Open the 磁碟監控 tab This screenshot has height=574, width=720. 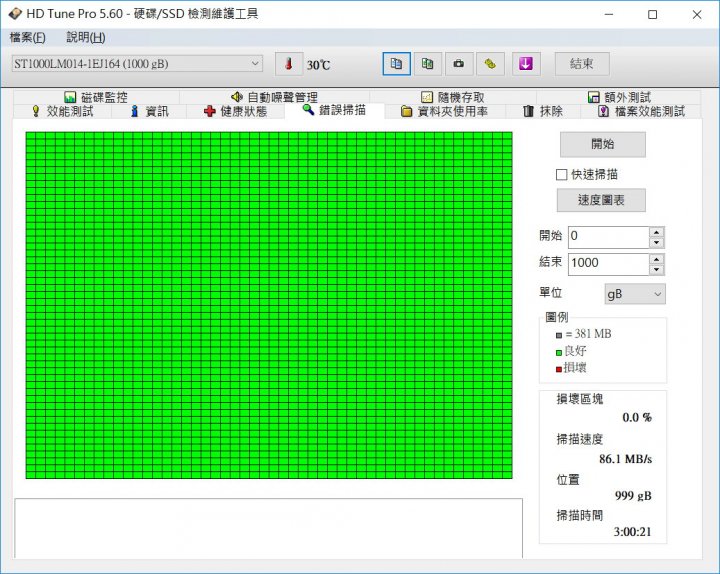click(96, 97)
